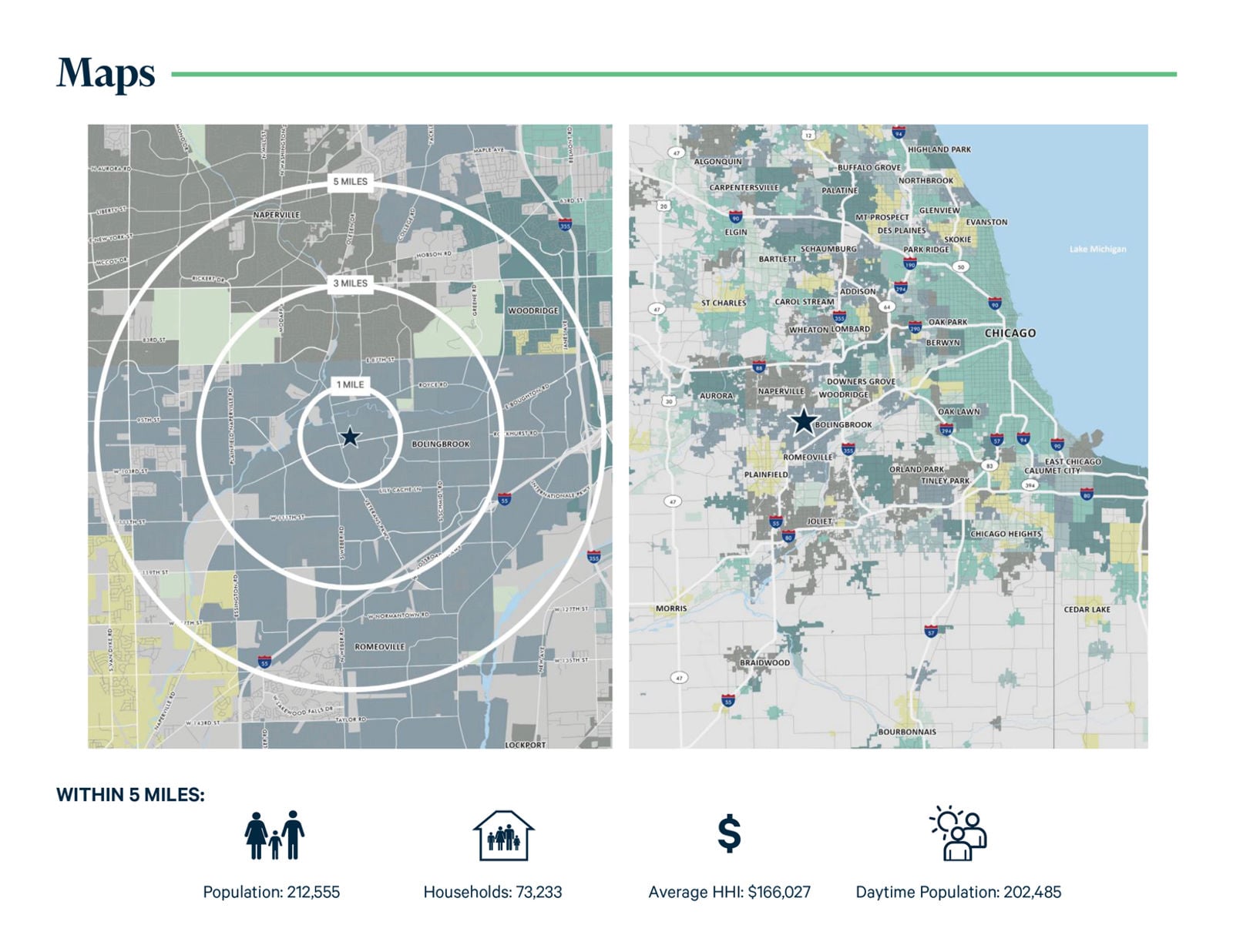Click the Average HHI: $166,027 text

729,892
